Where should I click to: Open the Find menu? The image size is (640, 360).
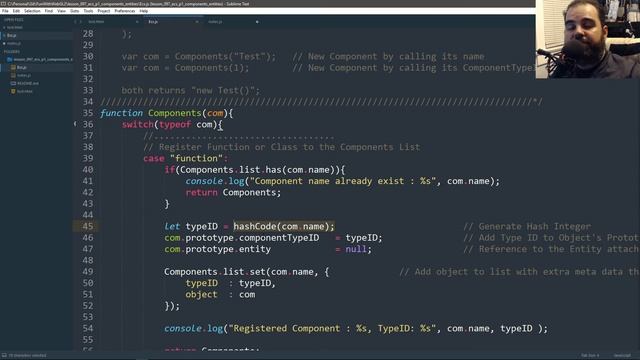tap(49, 11)
